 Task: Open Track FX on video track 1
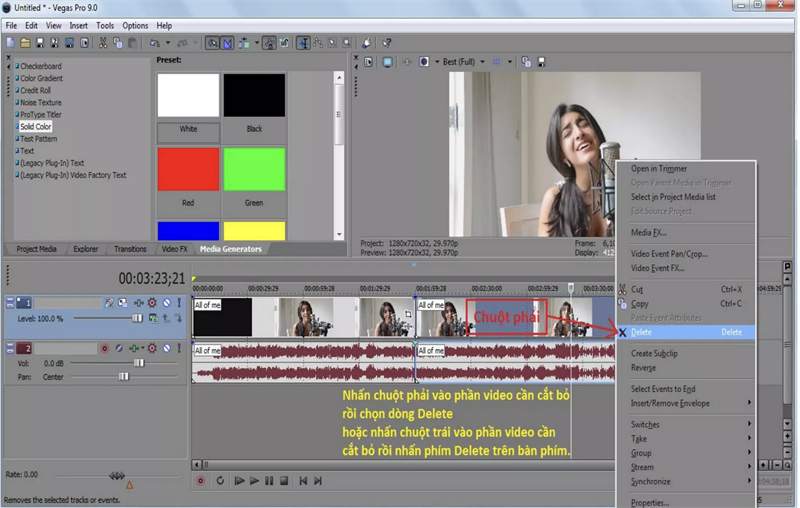[x=138, y=302]
